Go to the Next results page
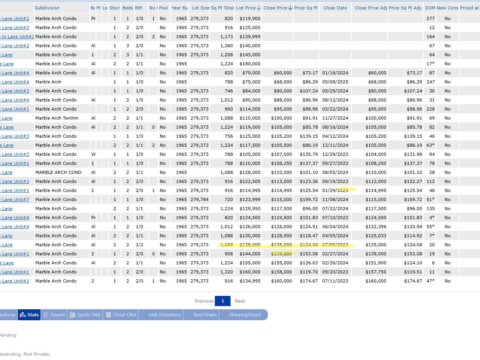This screenshot has height=360, width=480. tap(240, 301)
